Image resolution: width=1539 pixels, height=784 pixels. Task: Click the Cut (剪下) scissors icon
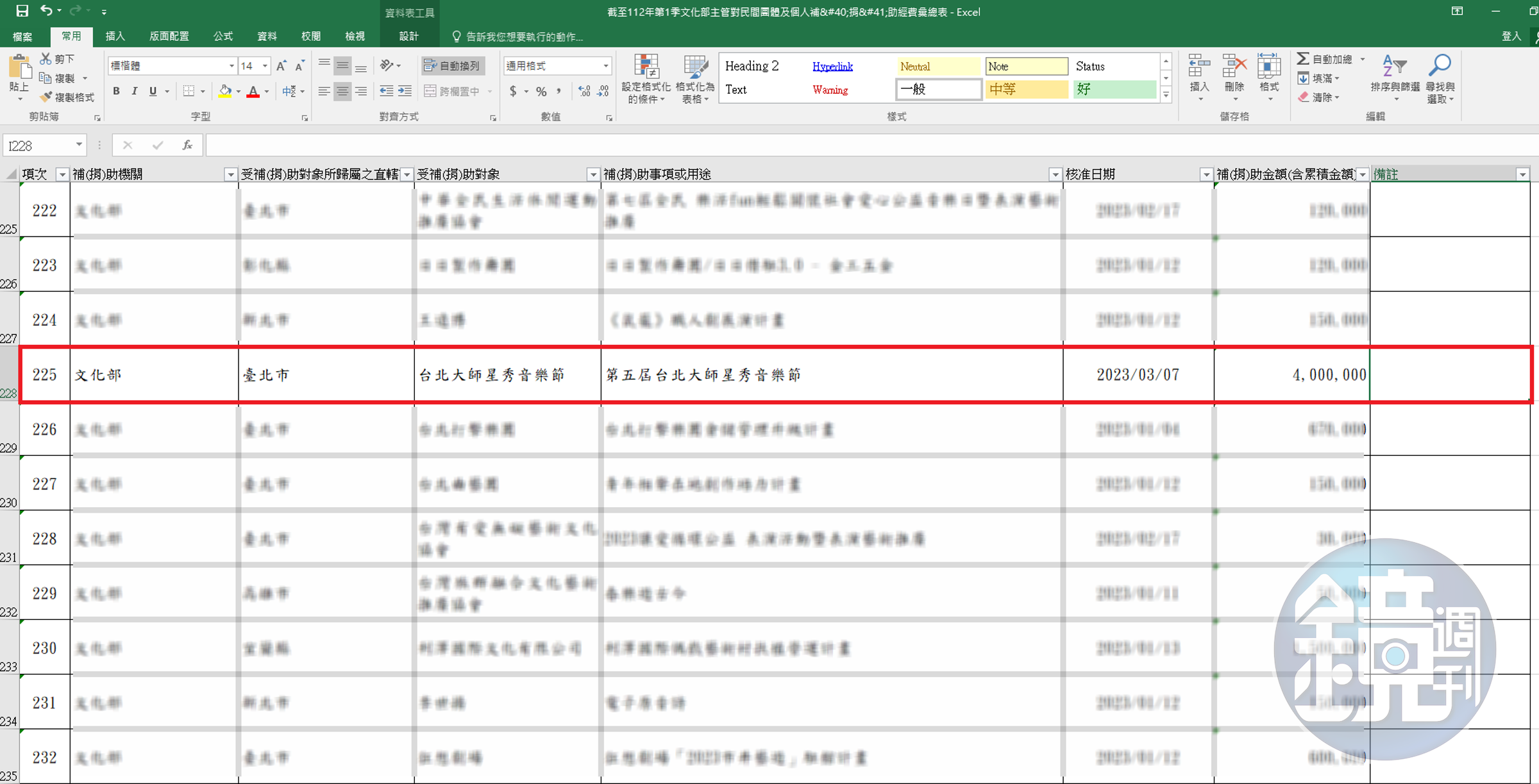pyautogui.click(x=46, y=58)
